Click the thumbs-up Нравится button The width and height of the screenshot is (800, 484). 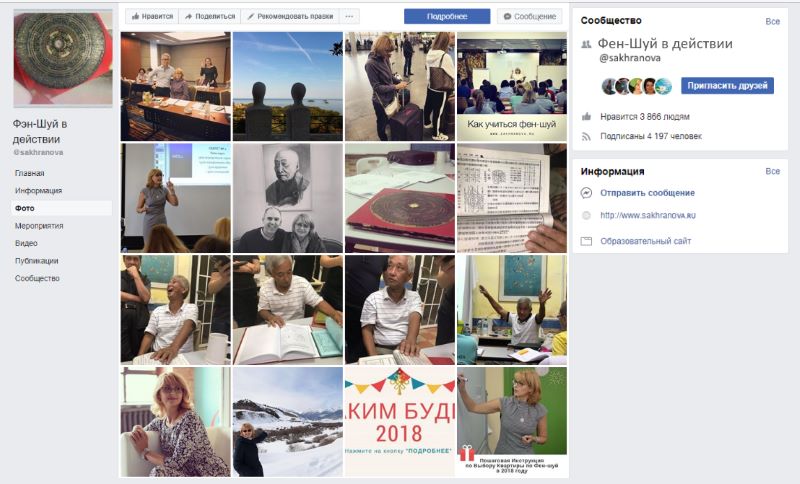click(152, 16)
